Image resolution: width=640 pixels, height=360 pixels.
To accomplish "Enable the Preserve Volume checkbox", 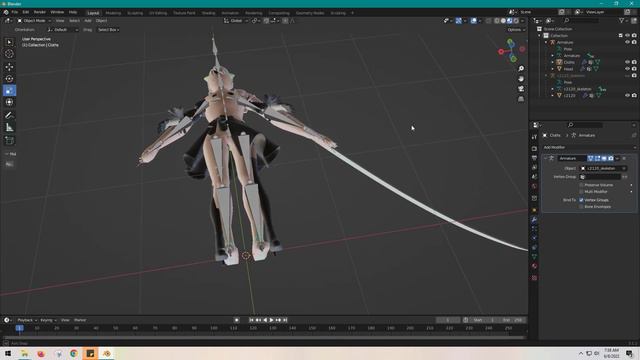I will pyautogui.click(x=581, y=185).
